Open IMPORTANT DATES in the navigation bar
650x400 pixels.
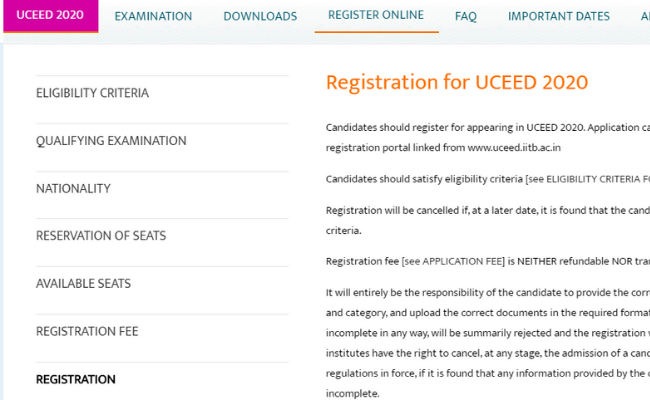tap(559, 17)
